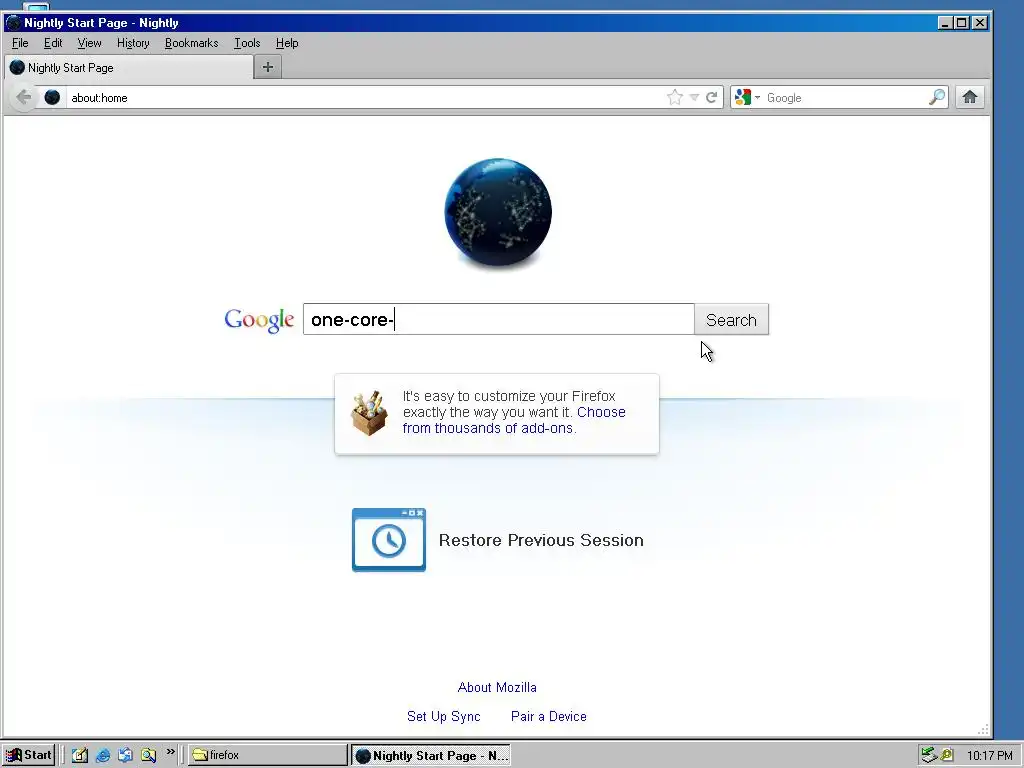Reload the page with refresh icon
Screen dimensions: 1024x768
tap(711, 97)
